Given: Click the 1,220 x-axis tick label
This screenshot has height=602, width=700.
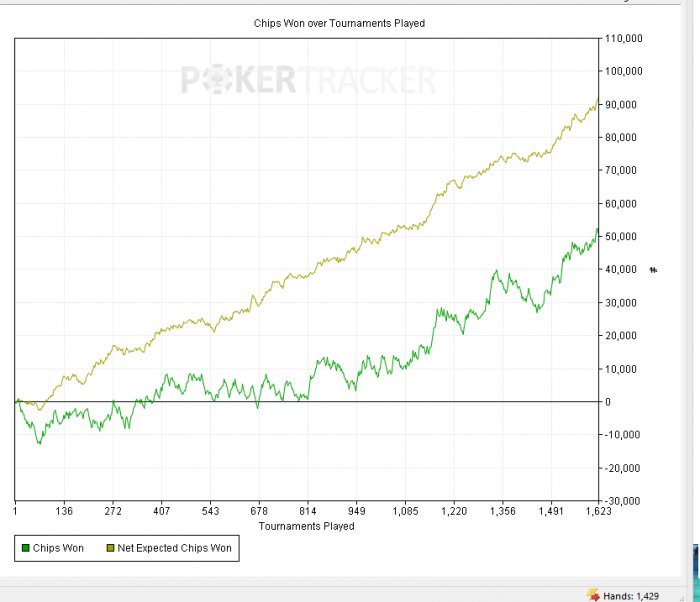Looking at the screenshot, I should (x=454, y=511).
